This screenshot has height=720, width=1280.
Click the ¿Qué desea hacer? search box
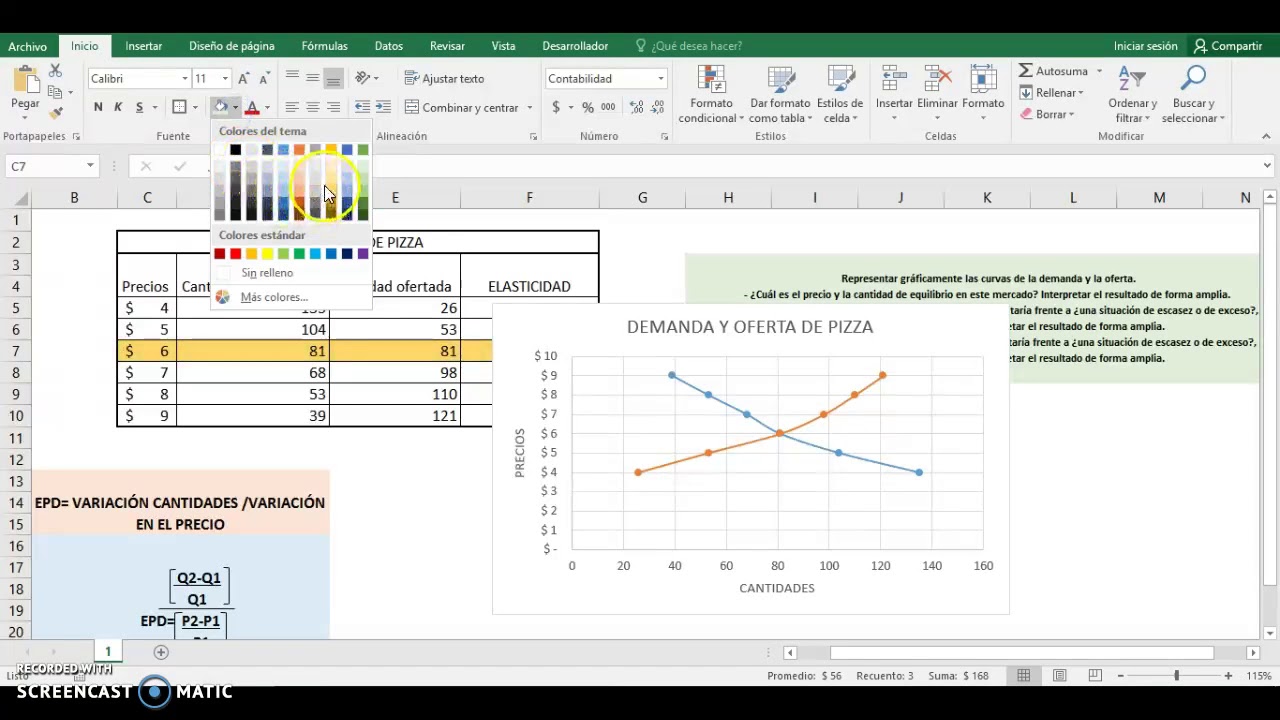696,46
